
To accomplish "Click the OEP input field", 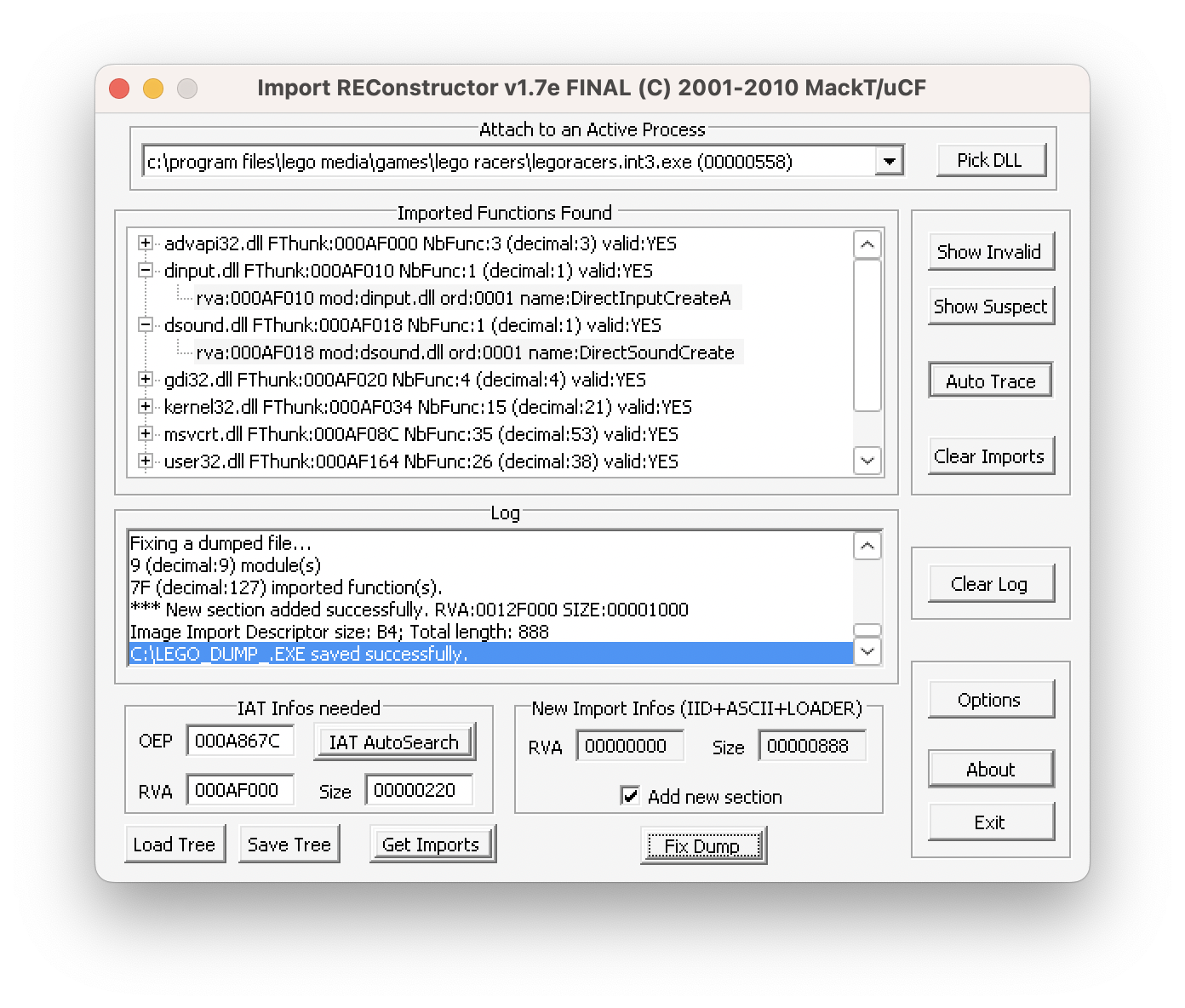I will 240,741.
